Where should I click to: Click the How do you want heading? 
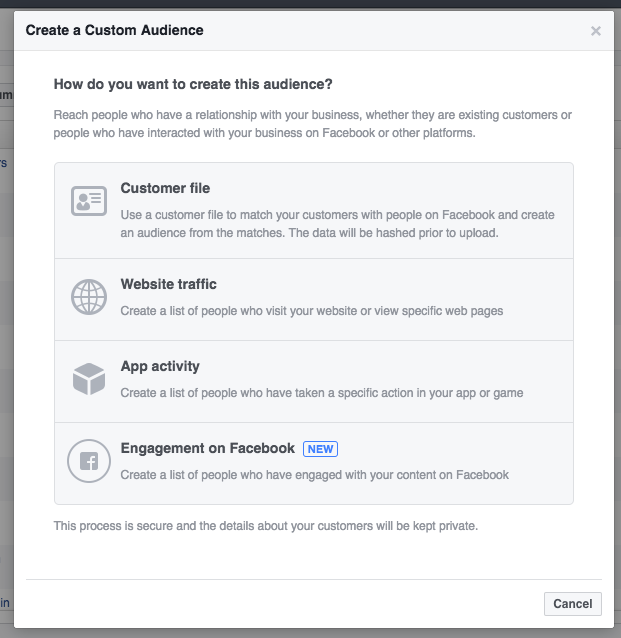click(x=193, y=84)
